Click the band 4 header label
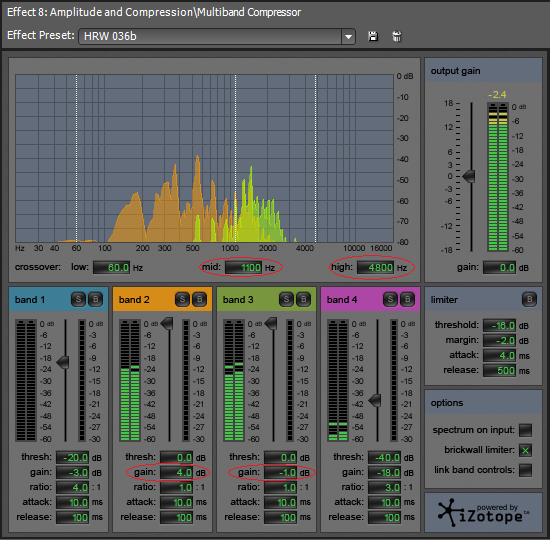Viewport: 550px width, 540px height. click(x=342, y=300)
